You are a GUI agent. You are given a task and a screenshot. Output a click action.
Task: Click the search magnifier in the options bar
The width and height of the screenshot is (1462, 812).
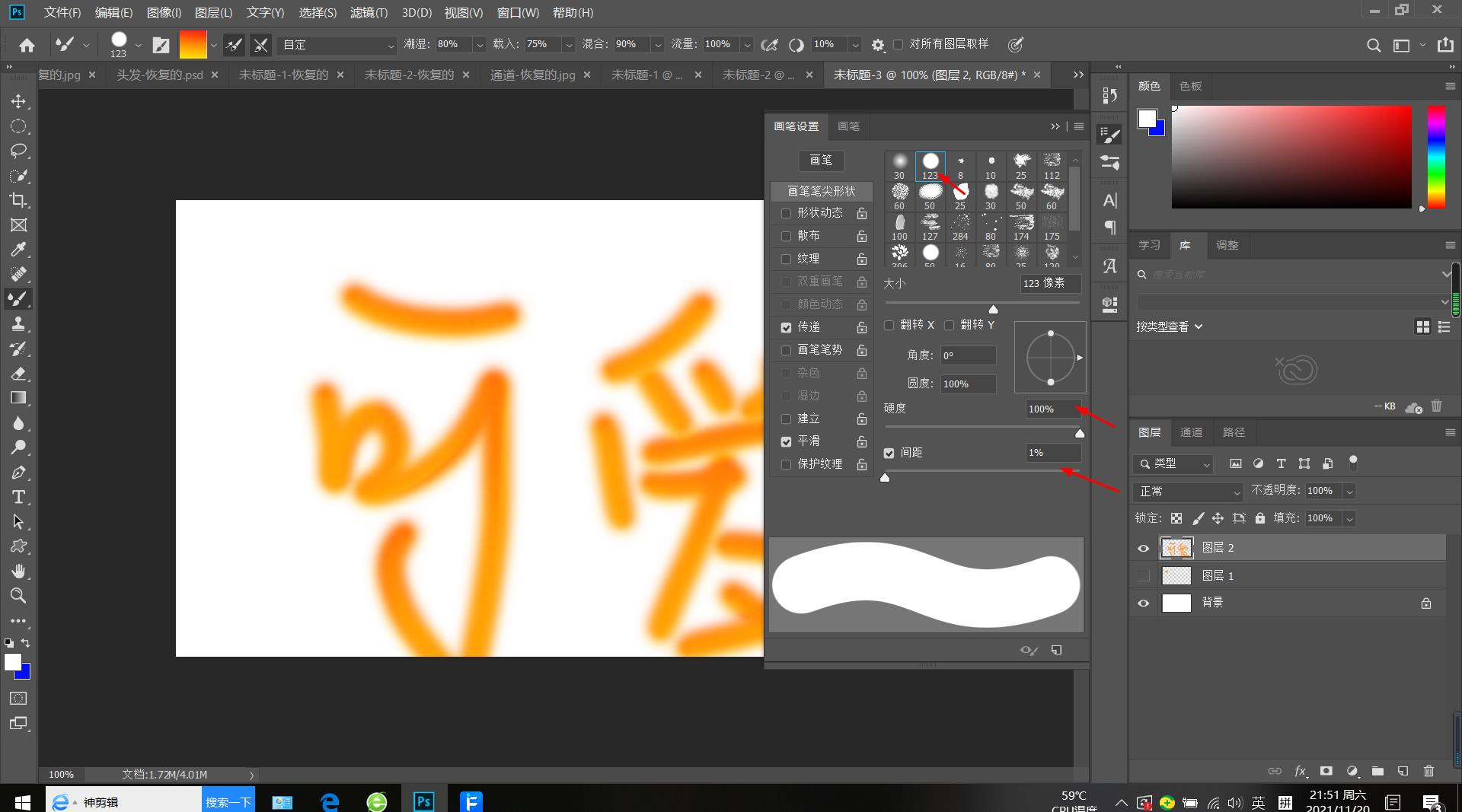tap(1374, 45)
